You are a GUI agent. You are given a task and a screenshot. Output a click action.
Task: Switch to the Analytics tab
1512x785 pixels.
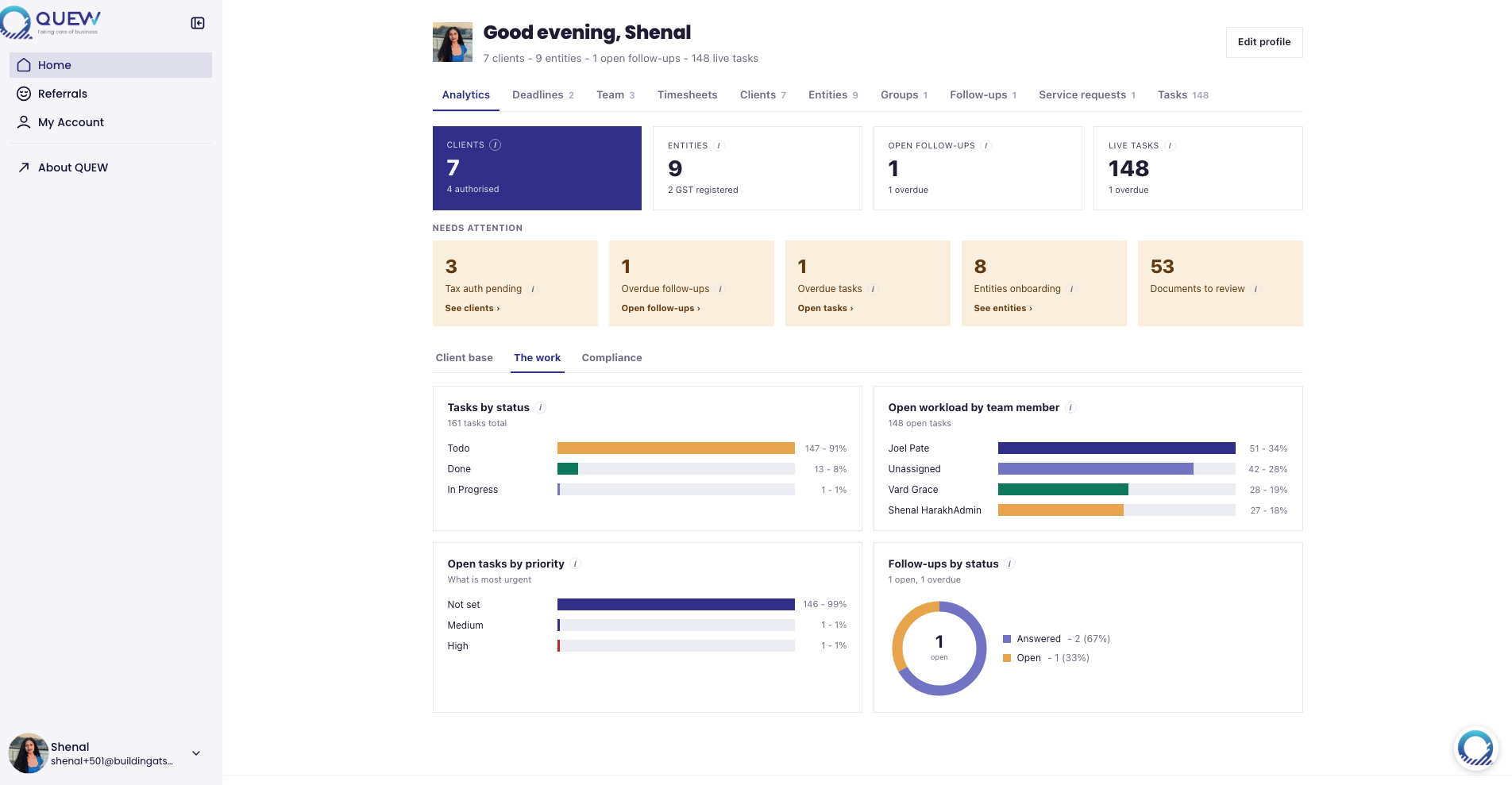click(x=466, y=95)
